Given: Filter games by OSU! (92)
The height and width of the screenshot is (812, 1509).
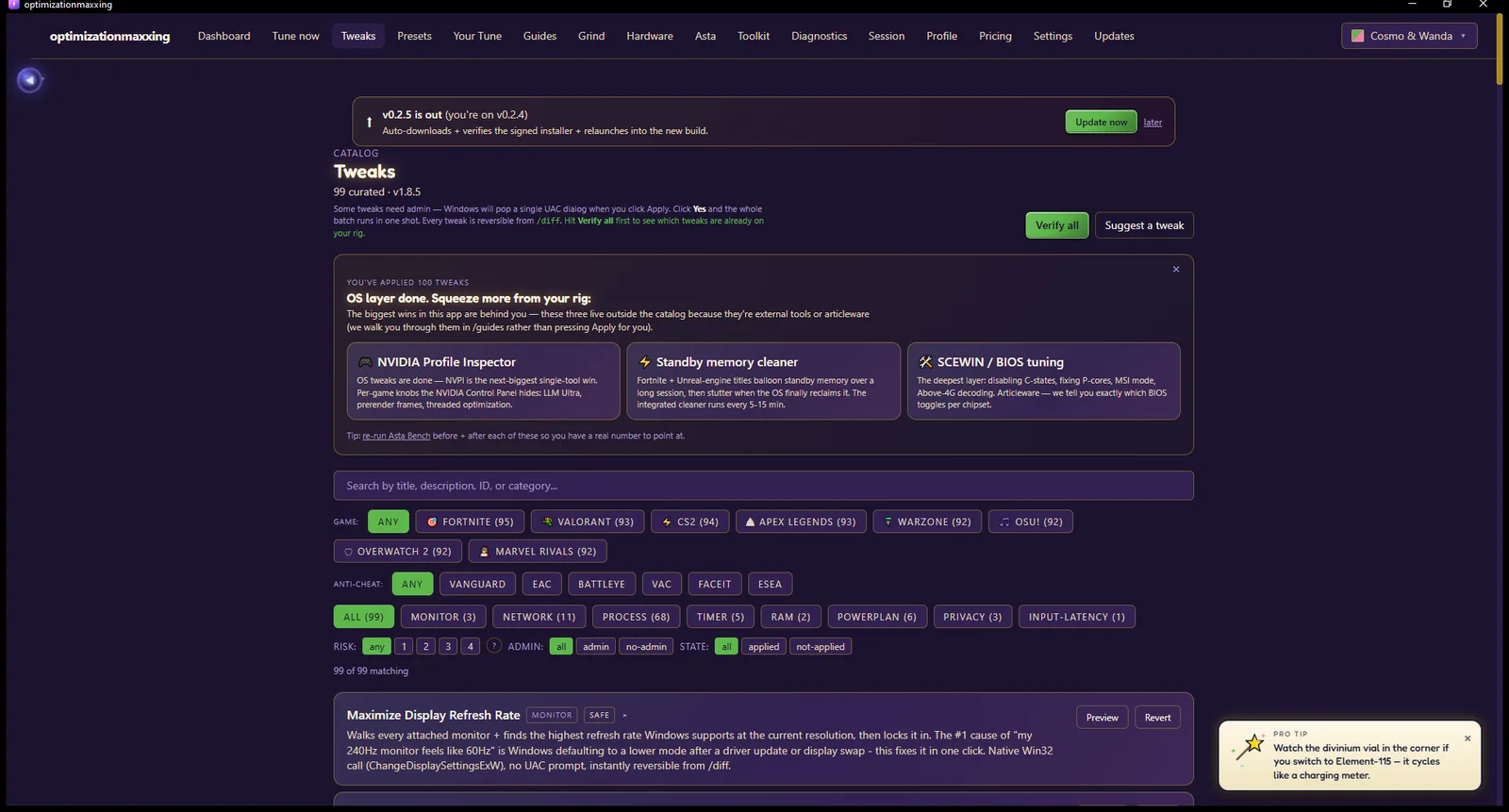Looking at the screenshot, I should click(x=1031, y=522).
